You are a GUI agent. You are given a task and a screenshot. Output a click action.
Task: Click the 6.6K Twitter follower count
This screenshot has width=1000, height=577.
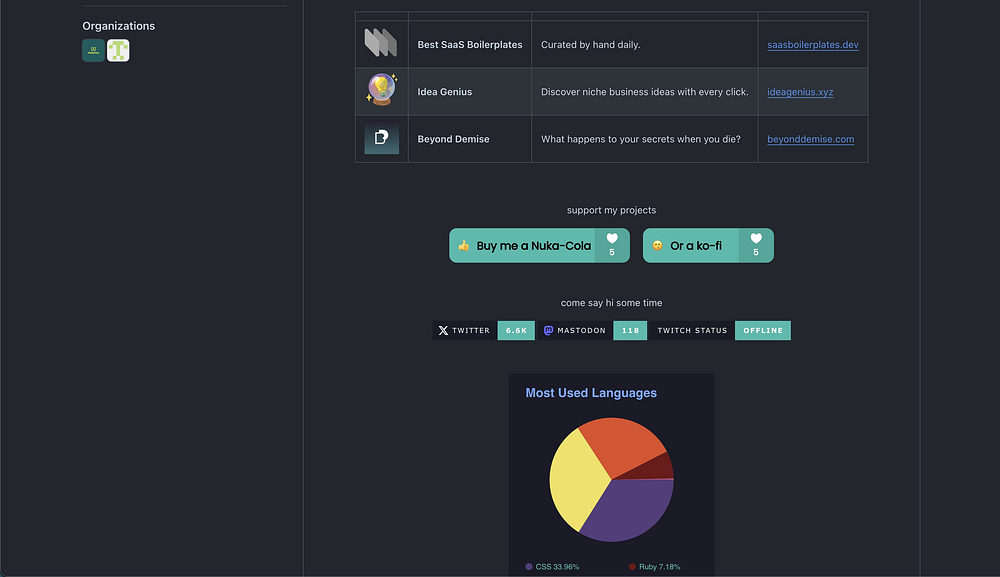[x=516, y=330]
